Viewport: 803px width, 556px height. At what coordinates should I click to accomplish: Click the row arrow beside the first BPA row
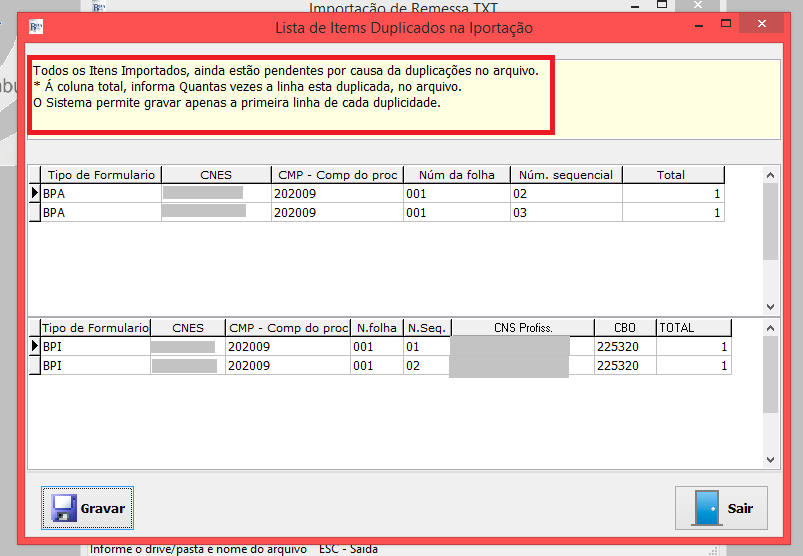click(34, 193)
